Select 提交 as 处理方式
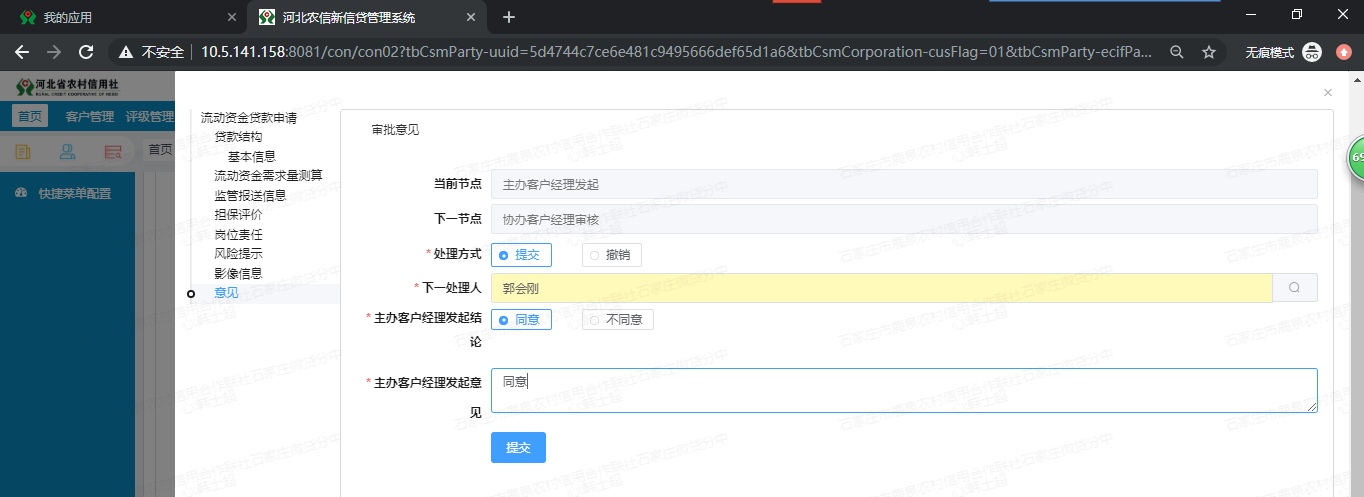The image size is (1364, 497). click(521, 255)
